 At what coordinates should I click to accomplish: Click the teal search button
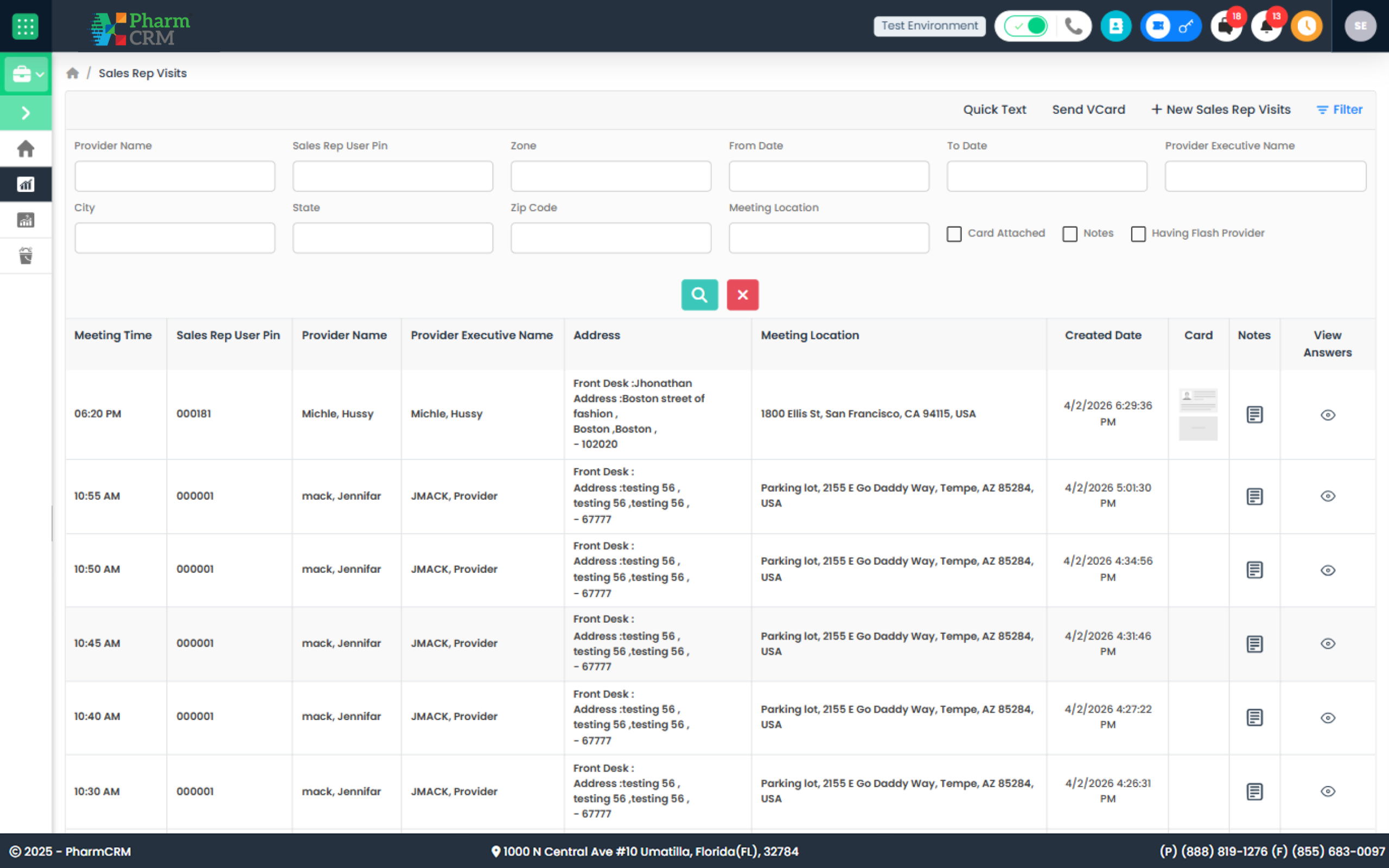699,295
